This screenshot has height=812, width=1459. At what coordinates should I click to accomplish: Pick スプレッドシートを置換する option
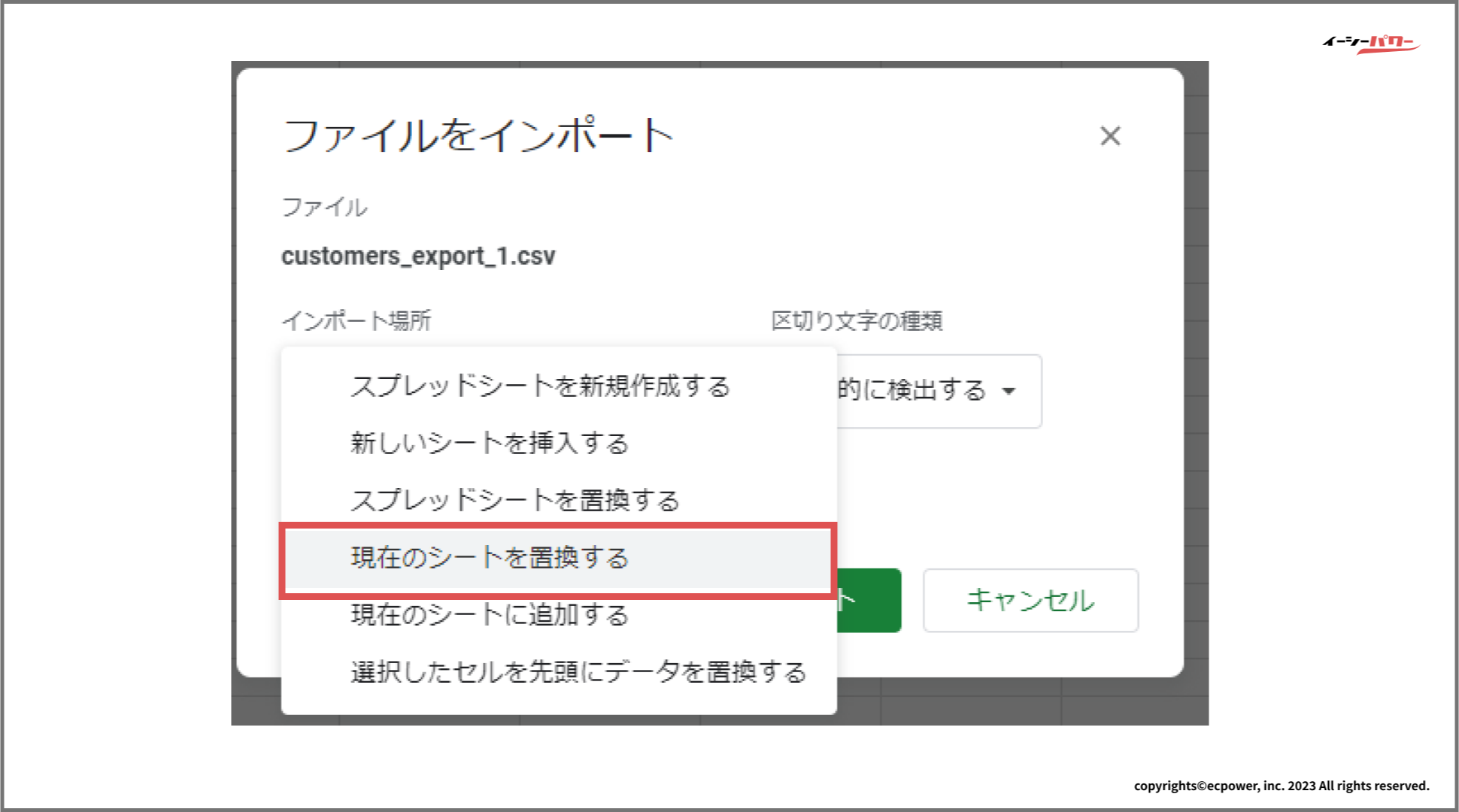(x=514, y=500)
